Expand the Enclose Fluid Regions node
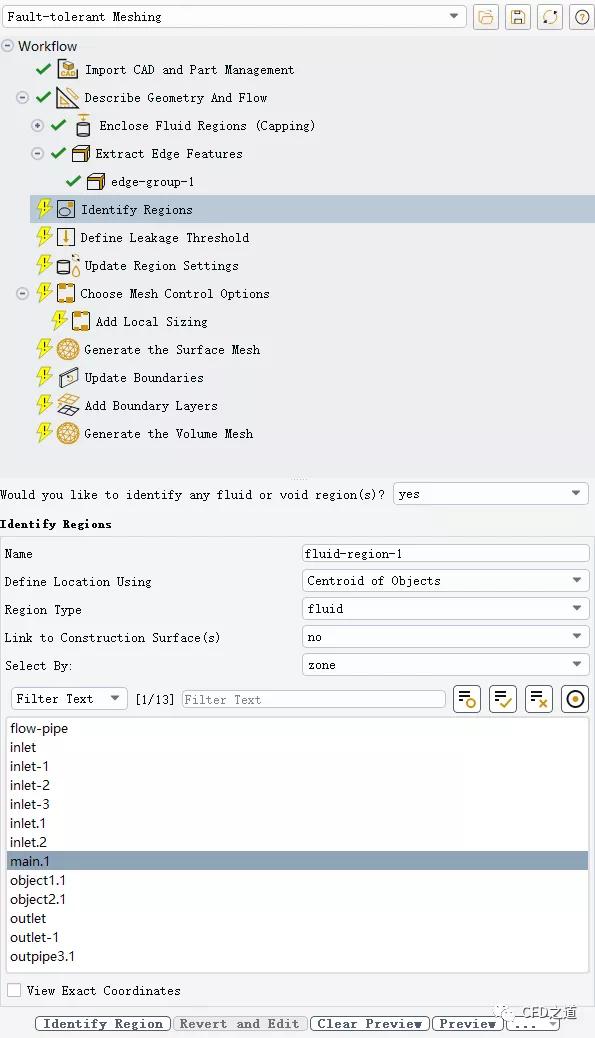 point(38,125)
